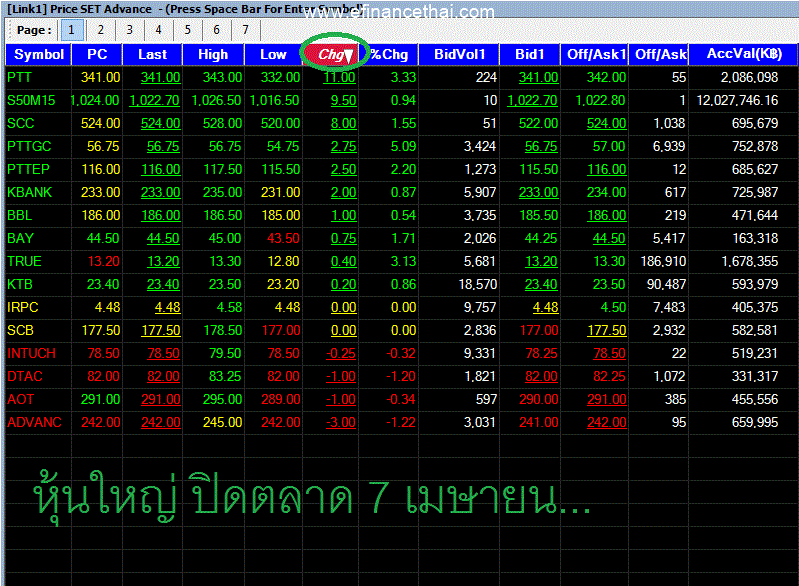Click S50M15 last price 1,022.70
The image size is (799, 586).
(154, 100)
